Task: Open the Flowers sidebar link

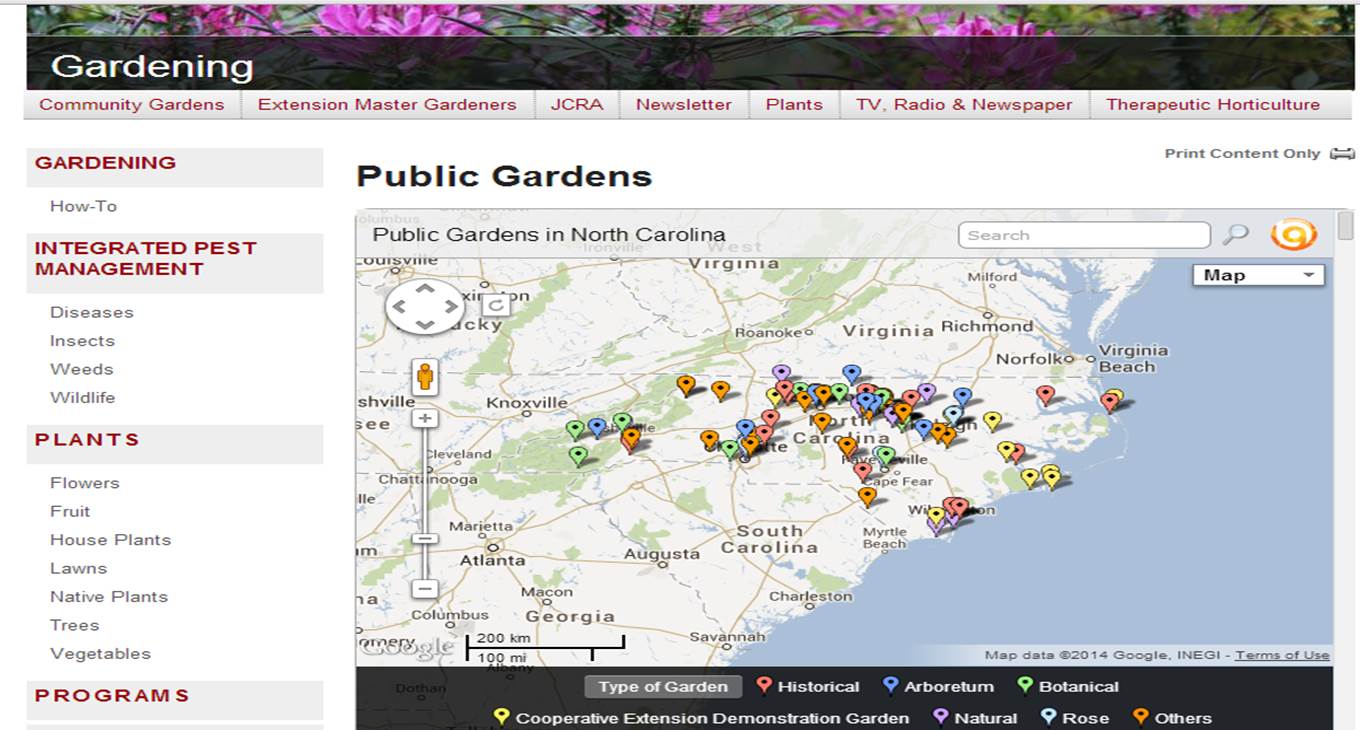Action: pos(85,483)
